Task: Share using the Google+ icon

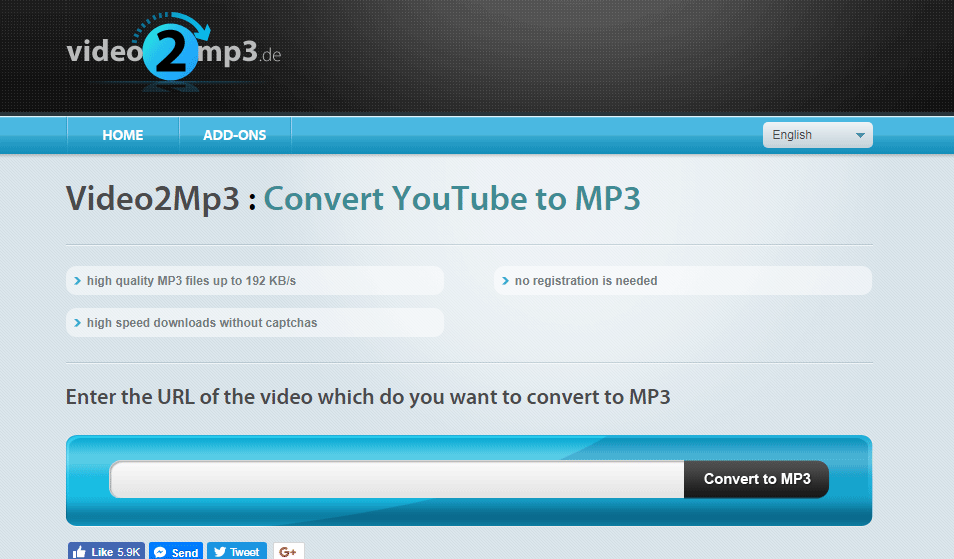Action: [x=288, y=551]
